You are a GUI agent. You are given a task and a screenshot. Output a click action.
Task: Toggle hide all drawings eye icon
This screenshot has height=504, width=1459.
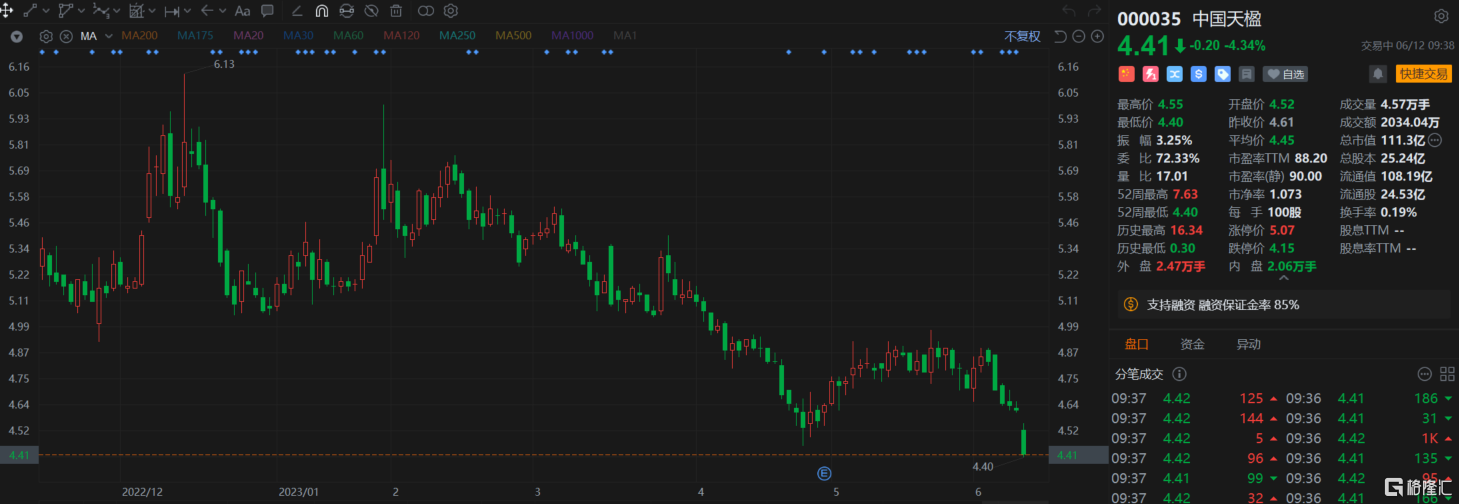tap(371, 11)
